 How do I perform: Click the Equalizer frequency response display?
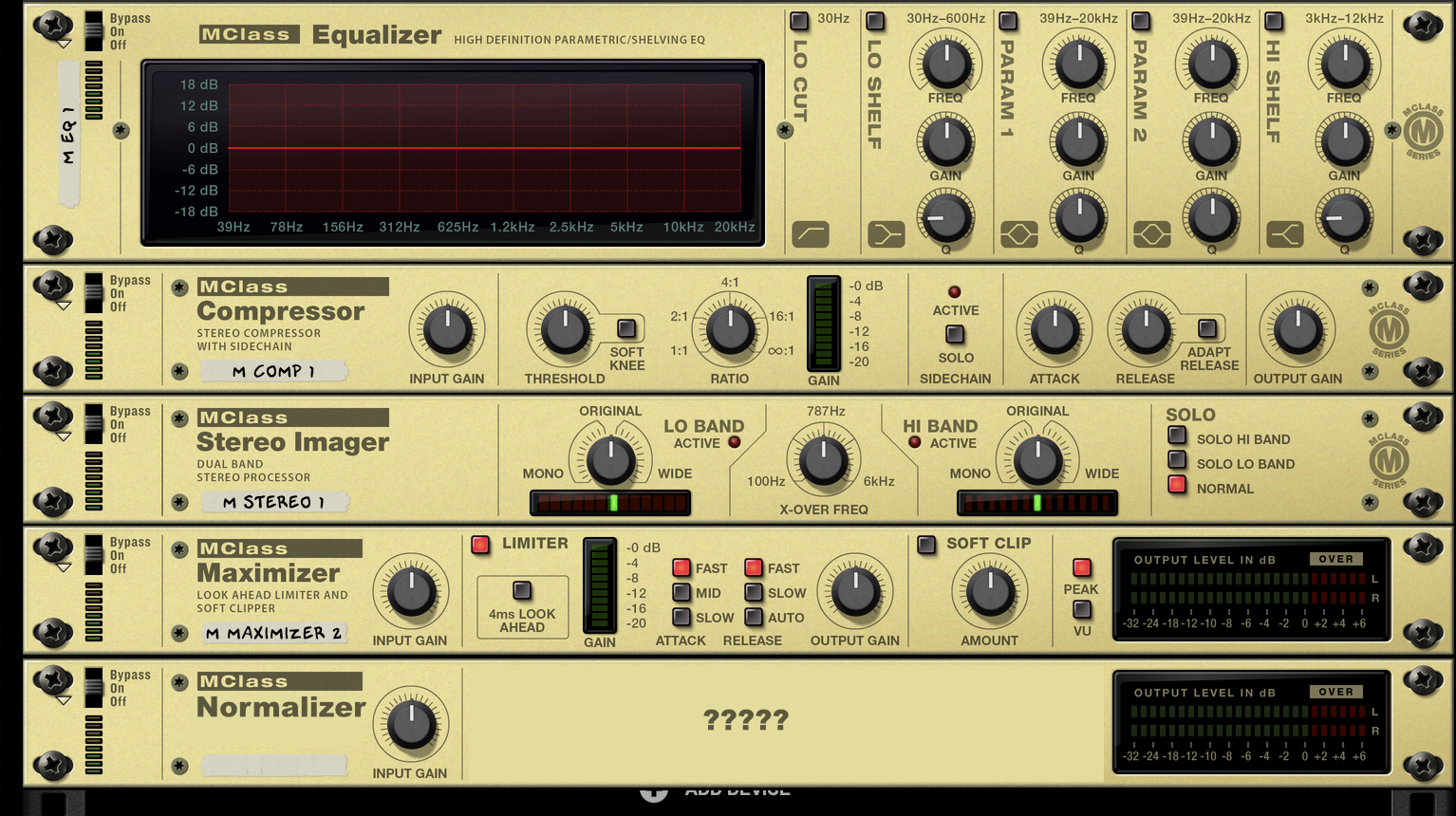tap(453, 153)
